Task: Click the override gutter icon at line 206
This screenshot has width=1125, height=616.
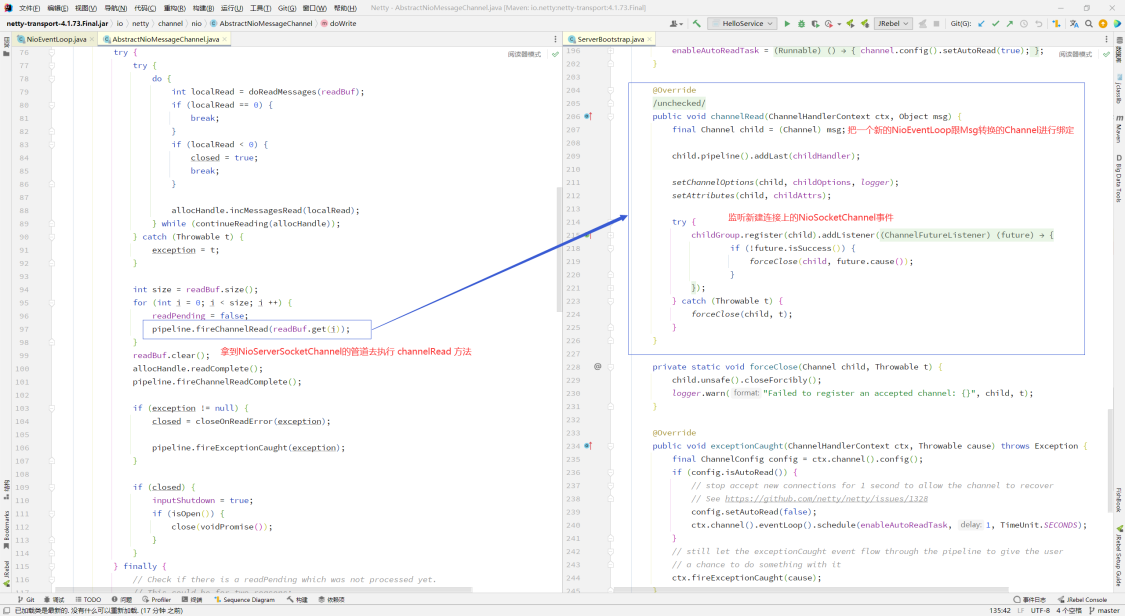Action: tap(588, 116)
